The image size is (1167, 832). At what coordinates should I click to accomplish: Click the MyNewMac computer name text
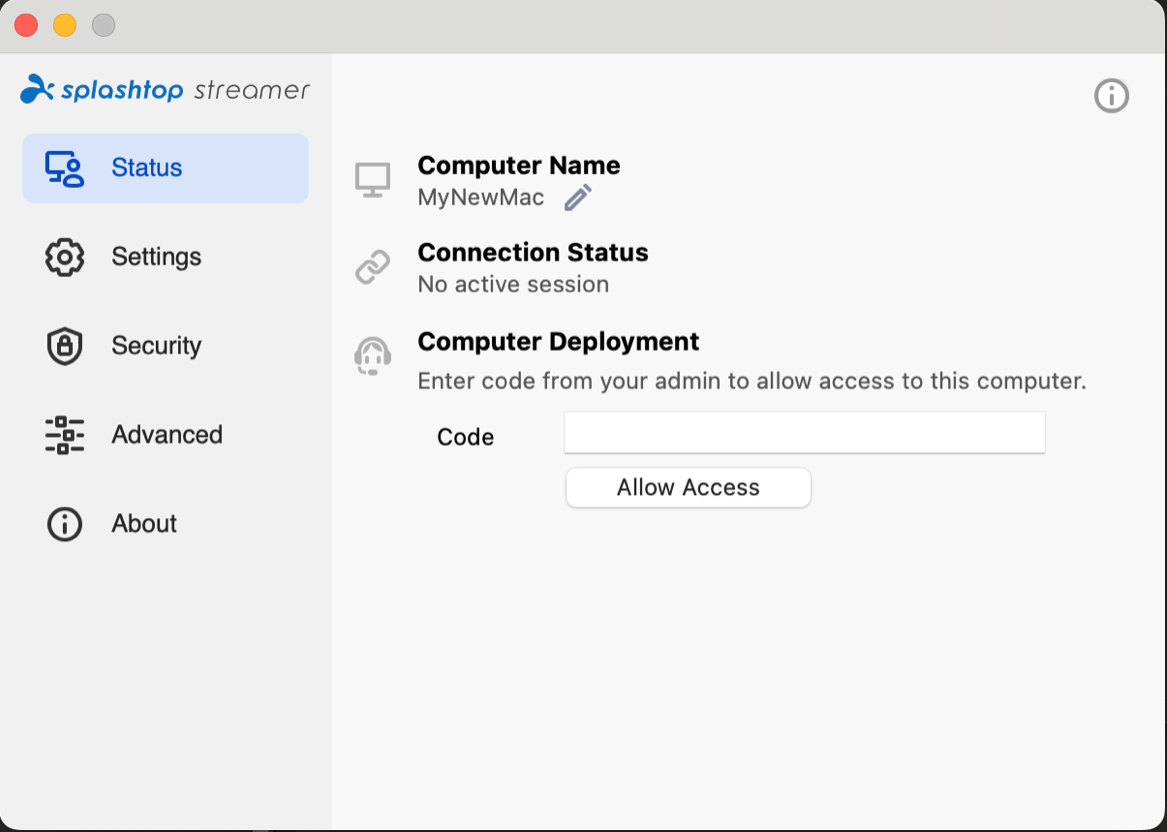pyautogui.click(x=481, y=197)
